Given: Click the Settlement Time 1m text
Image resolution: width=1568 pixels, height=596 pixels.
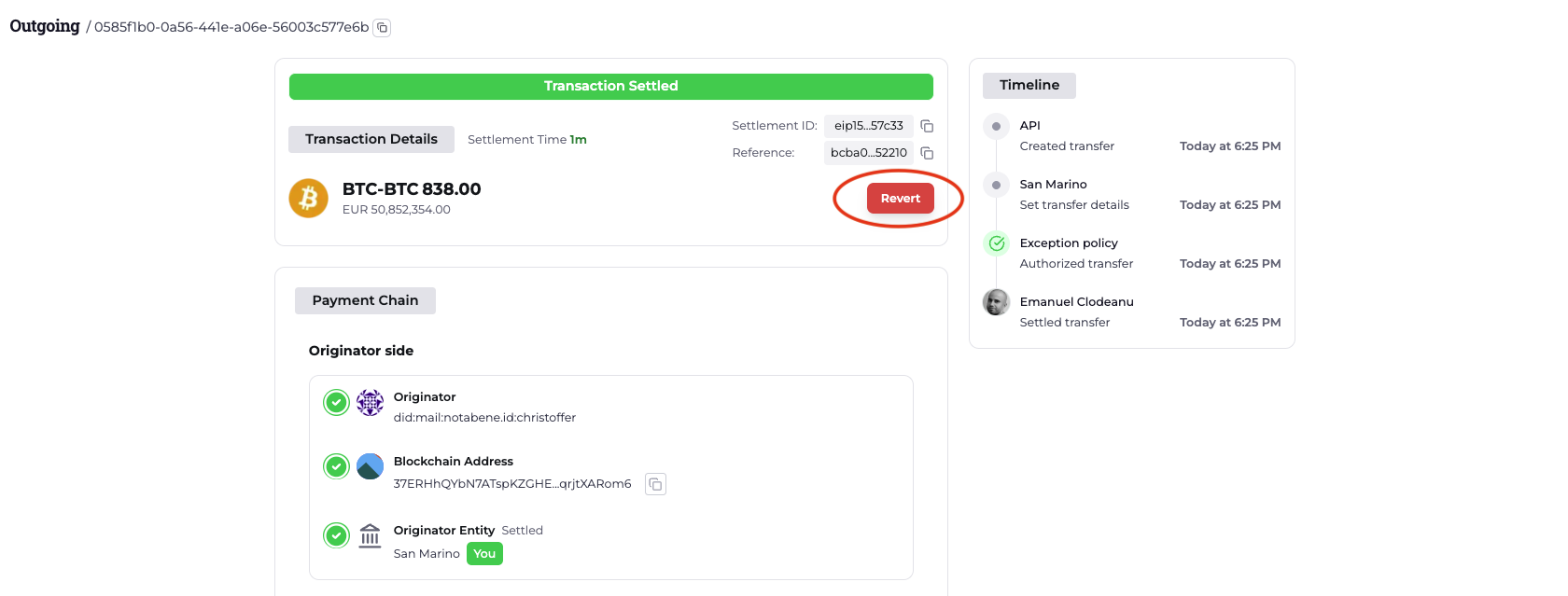Looking at the screenshot, I should point(527,140).
